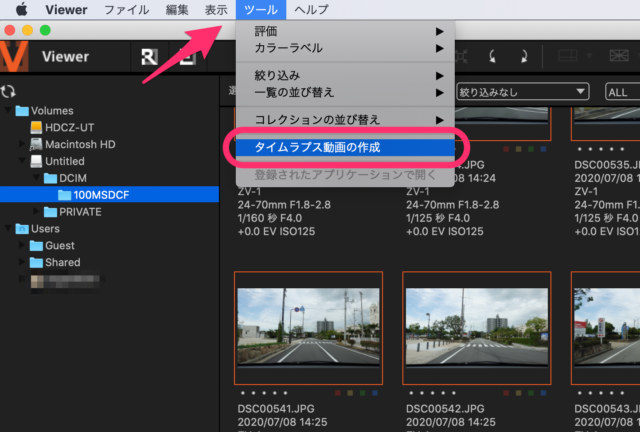Click the Users folder icon

tap(22, 229)
